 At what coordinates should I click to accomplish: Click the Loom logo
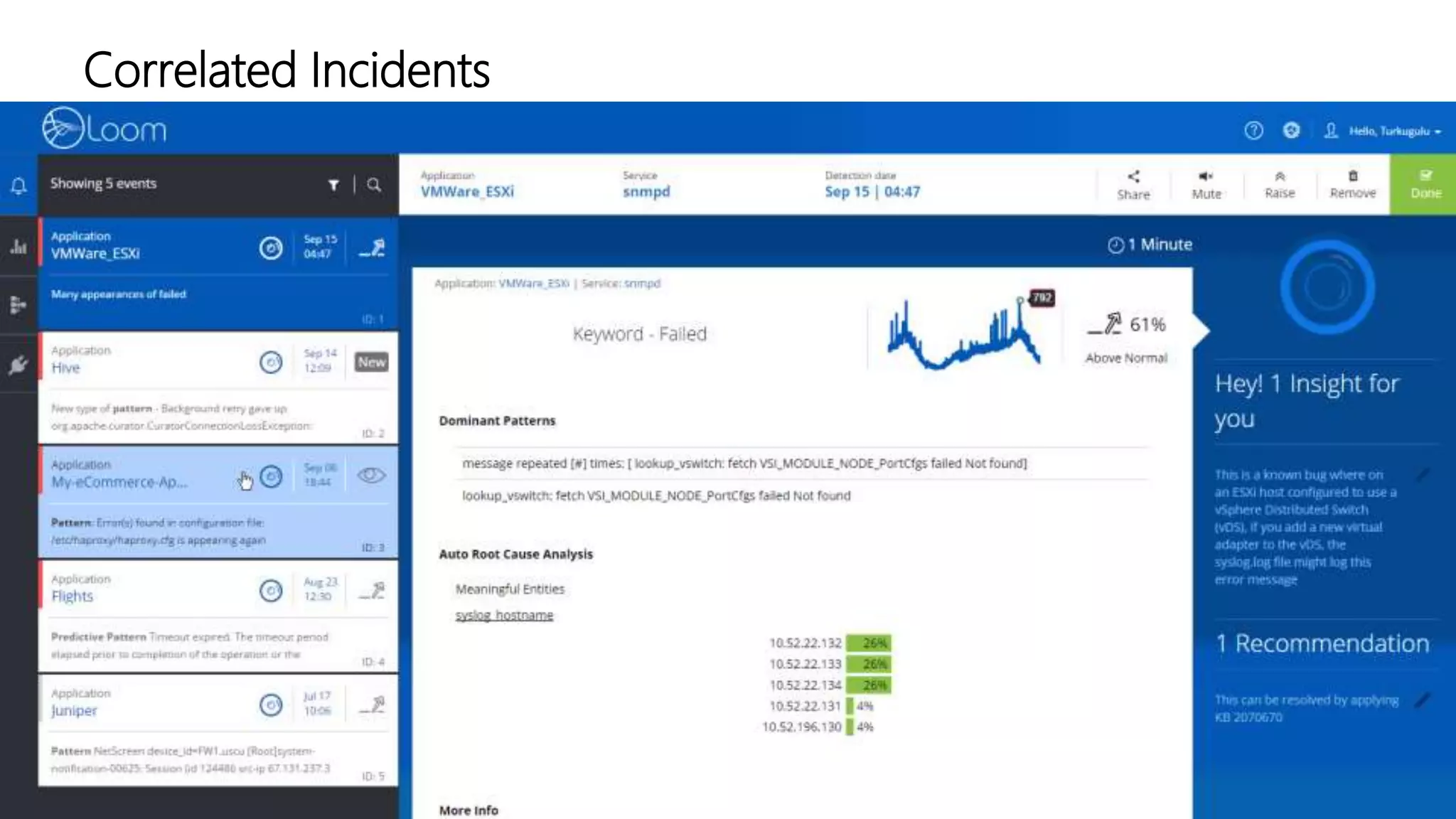105,129
